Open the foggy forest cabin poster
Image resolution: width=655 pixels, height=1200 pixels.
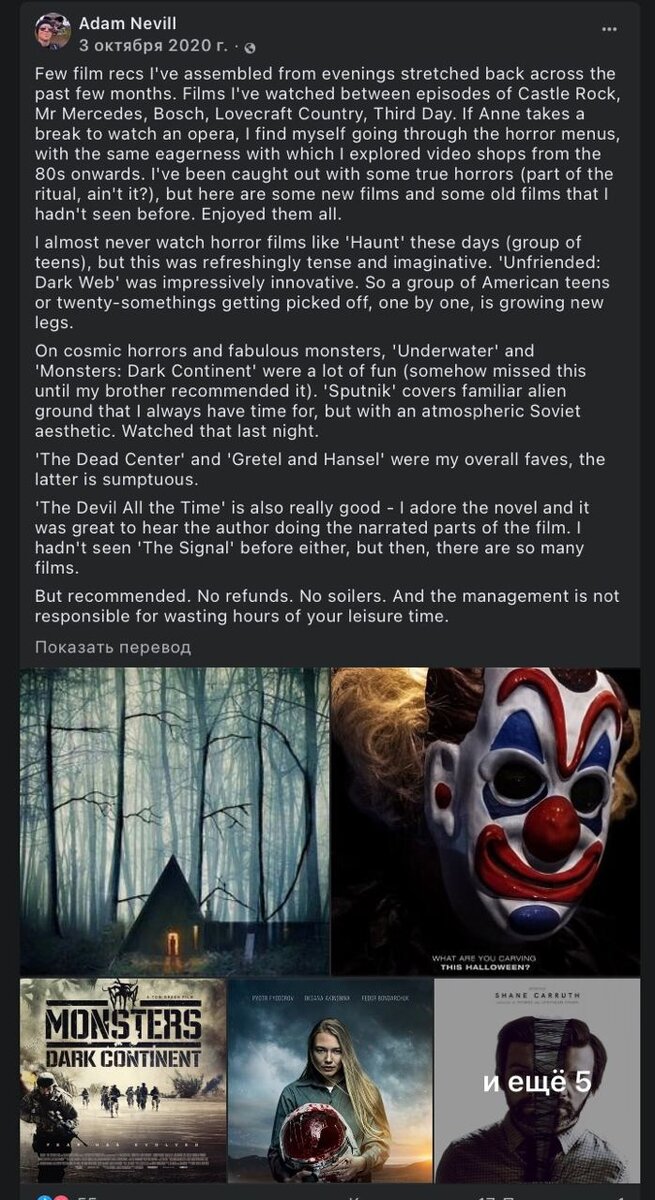[174, 821]
